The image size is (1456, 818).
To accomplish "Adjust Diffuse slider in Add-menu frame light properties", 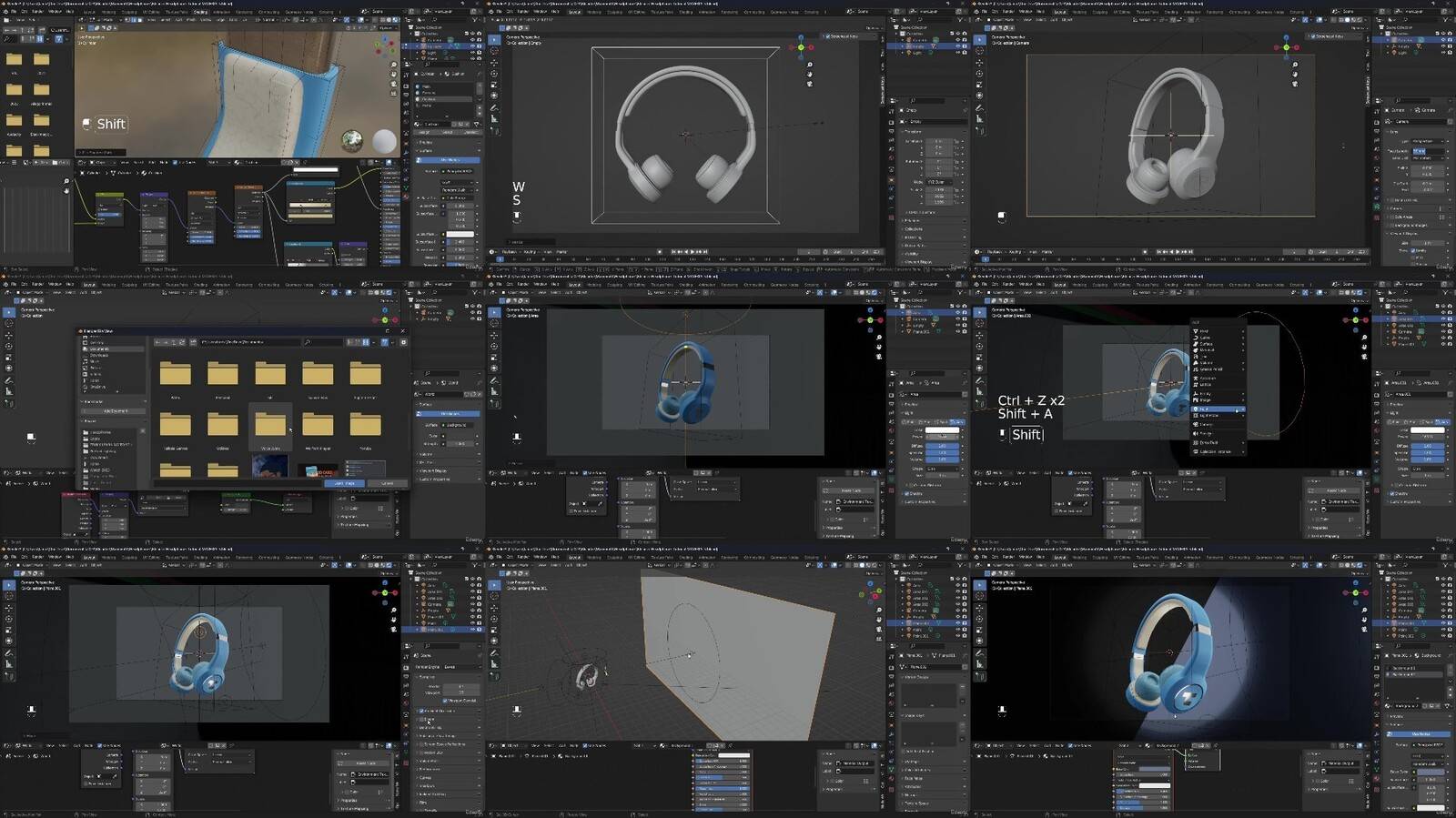I will [x=1428, y=446].
